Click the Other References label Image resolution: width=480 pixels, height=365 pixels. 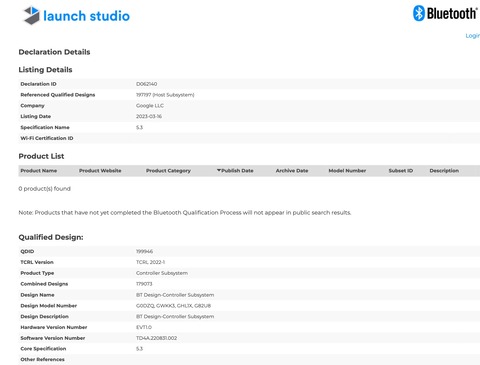click(x=42, y=359)
